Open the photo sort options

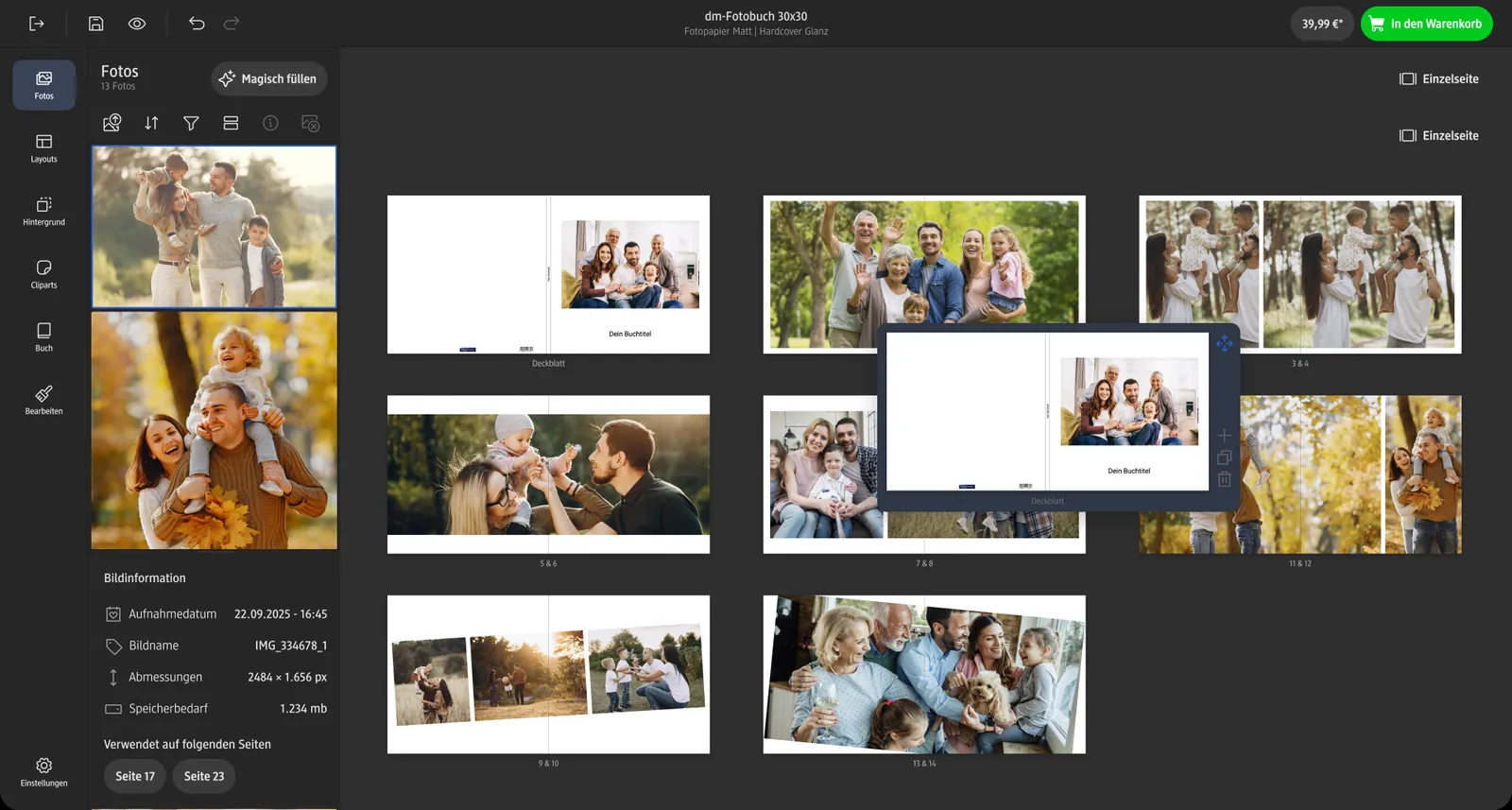click(151, 123)
